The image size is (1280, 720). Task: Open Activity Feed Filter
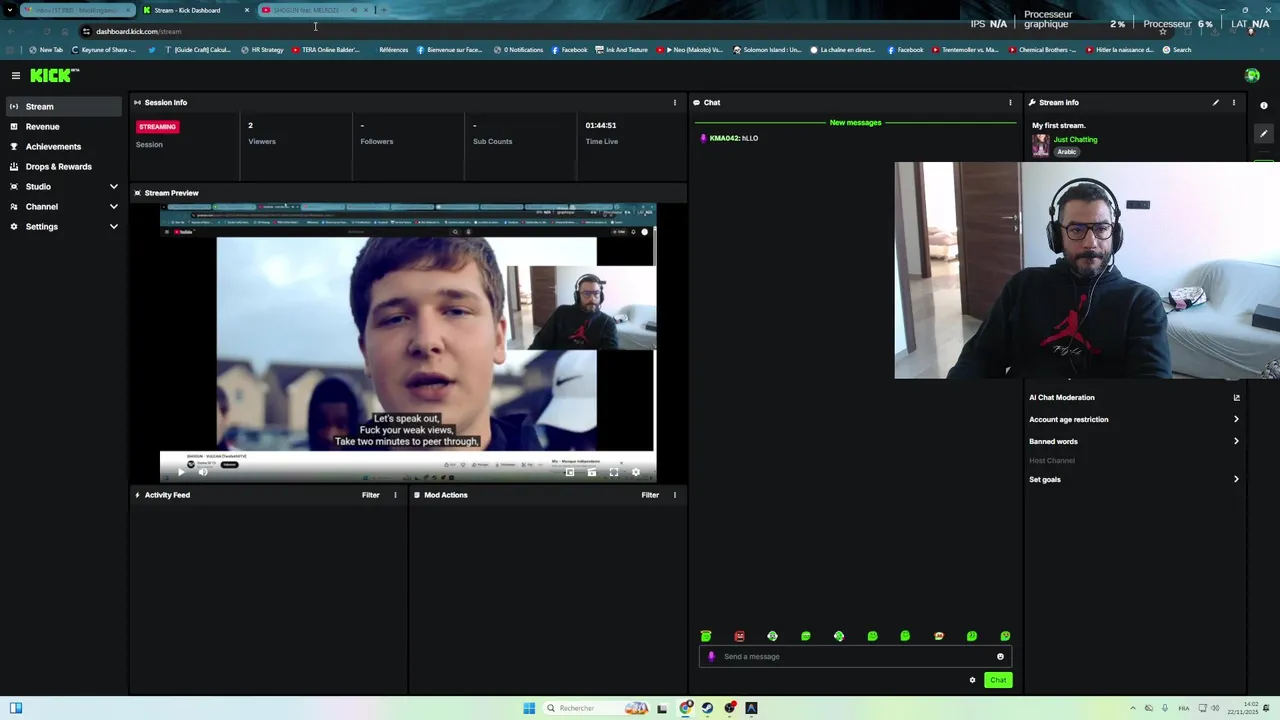click(371, 495)
